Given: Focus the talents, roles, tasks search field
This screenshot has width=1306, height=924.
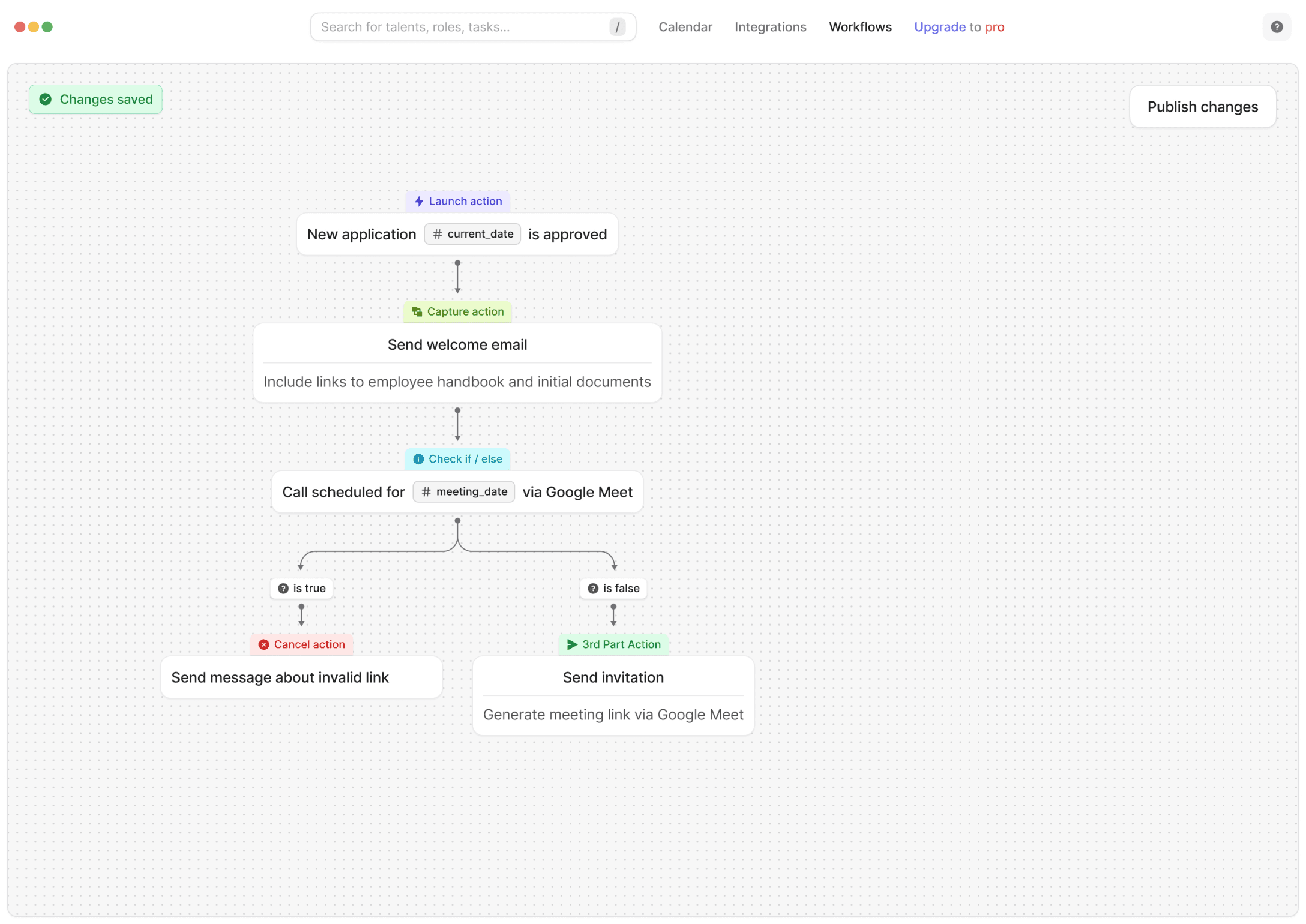Looking at the screenshot, I should click(456, 27).
